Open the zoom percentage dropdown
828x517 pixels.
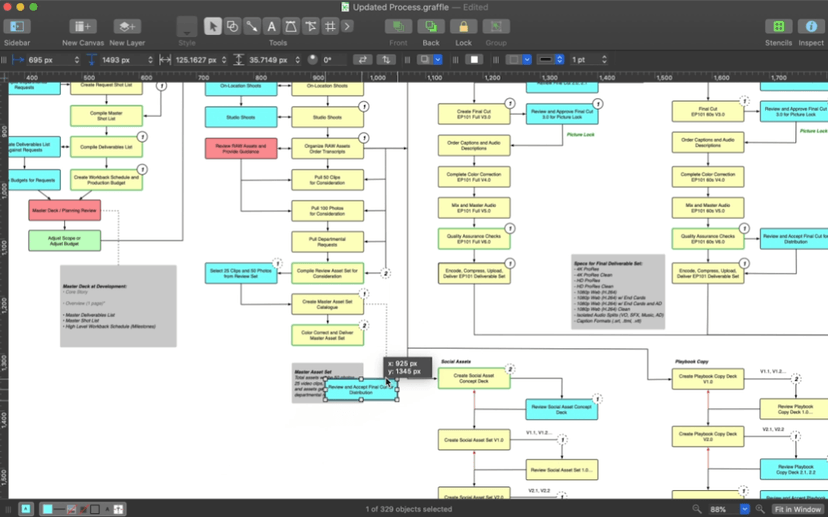coord(745,509)
